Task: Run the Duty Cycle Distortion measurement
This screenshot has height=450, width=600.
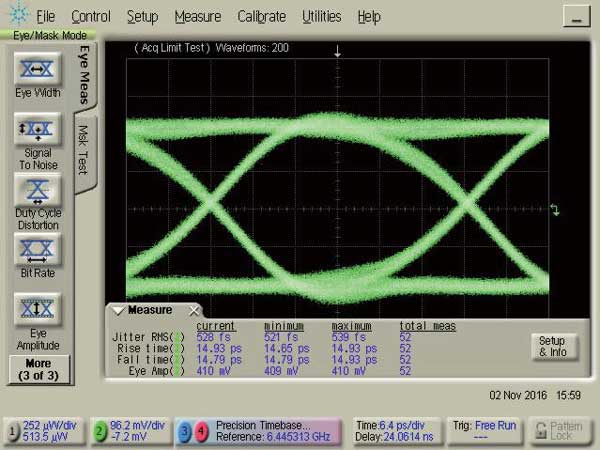Action: (37, 190)
